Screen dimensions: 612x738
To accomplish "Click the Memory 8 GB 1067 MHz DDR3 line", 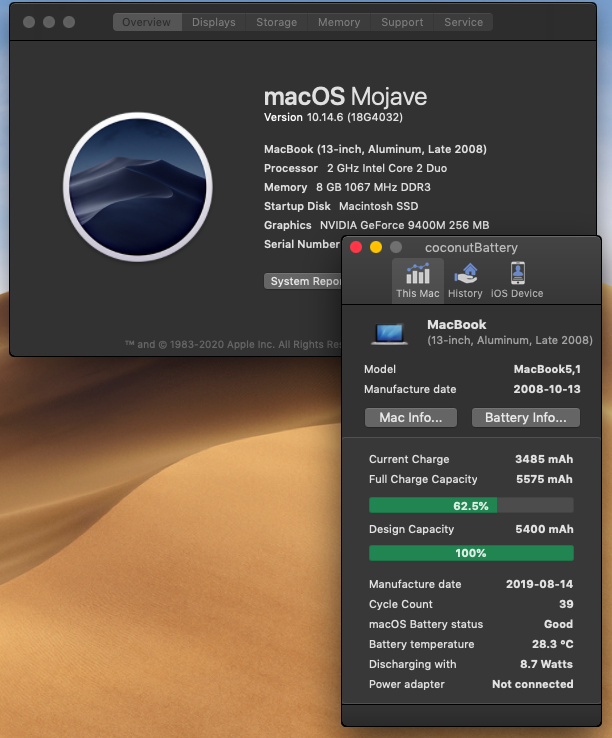I will [347, 187].
